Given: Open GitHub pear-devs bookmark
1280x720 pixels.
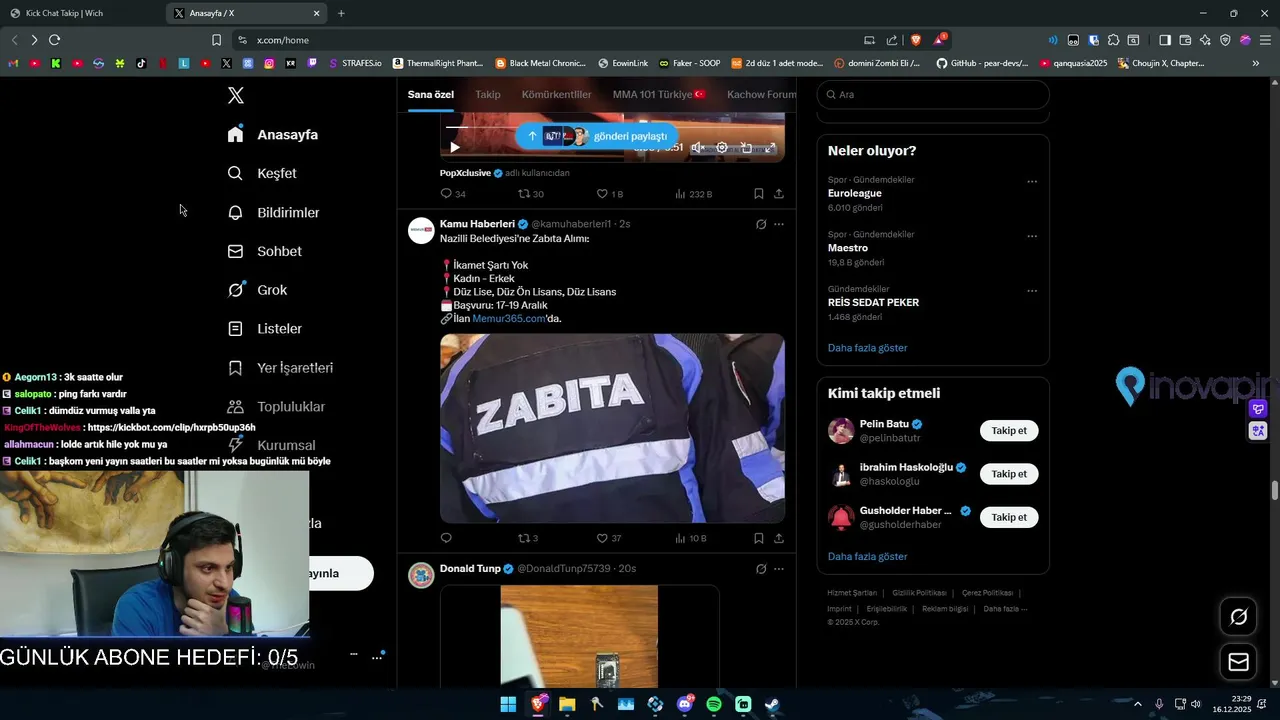Looking at the screenshot, I should coord(982,63).
